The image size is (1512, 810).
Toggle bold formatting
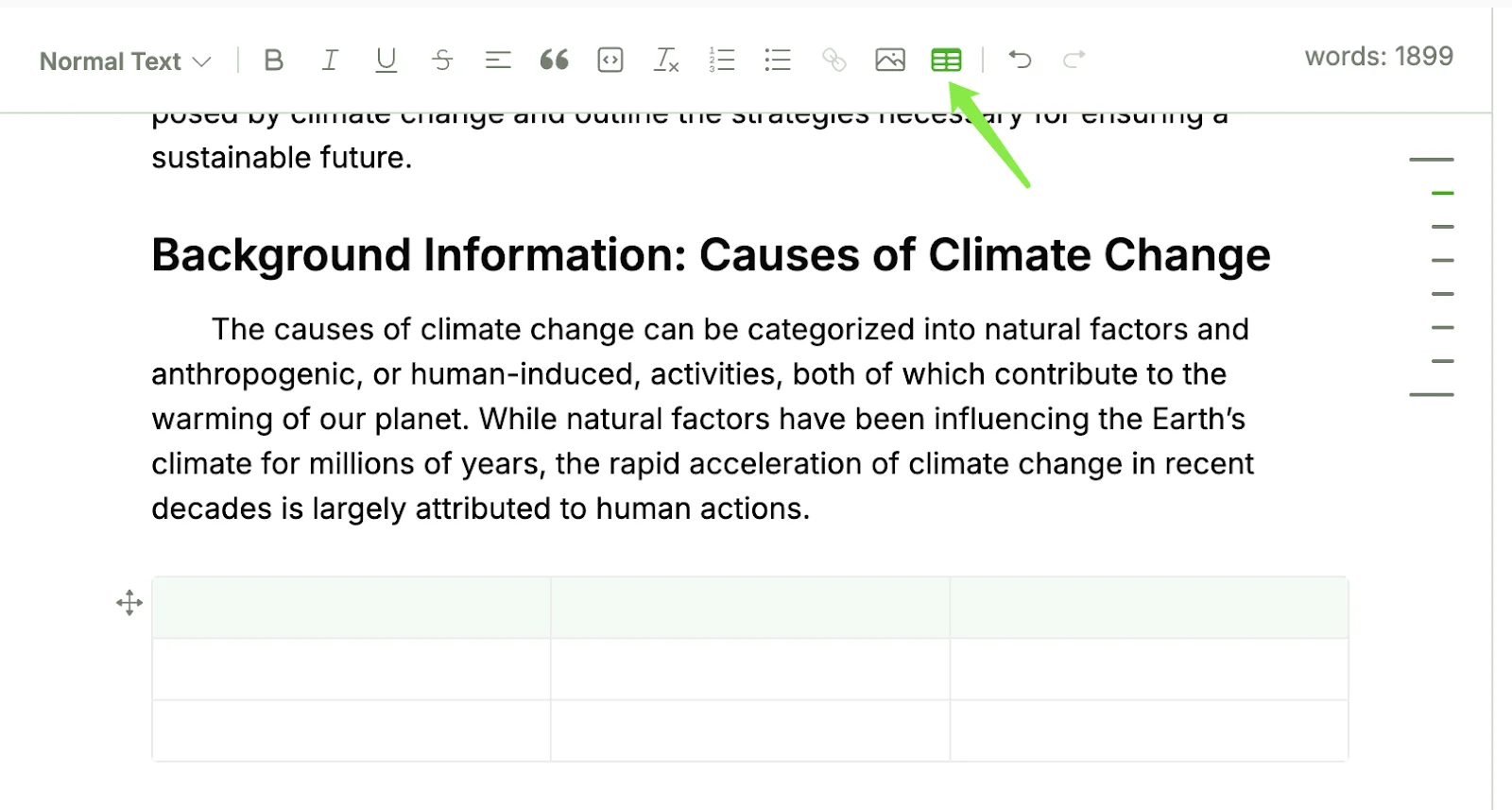(x=274, y=60)
